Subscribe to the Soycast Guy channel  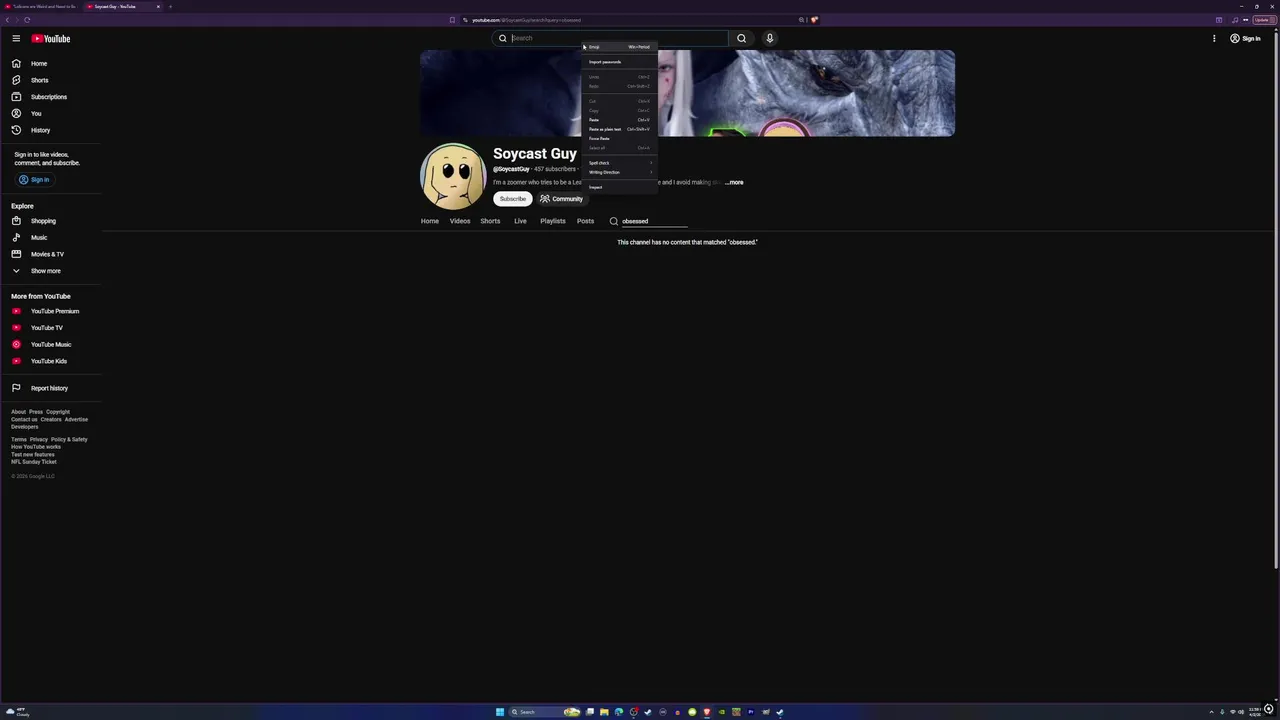[513, 199]
